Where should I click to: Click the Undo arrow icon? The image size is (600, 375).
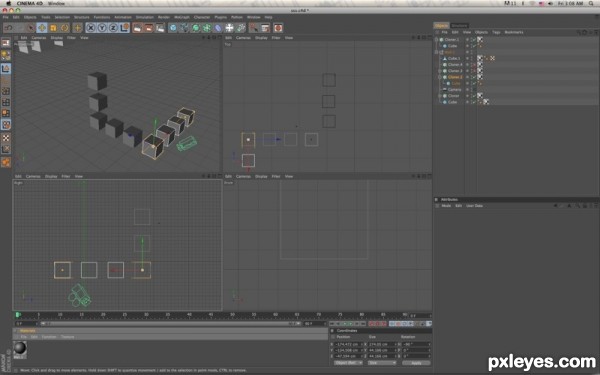coord(8,28)
